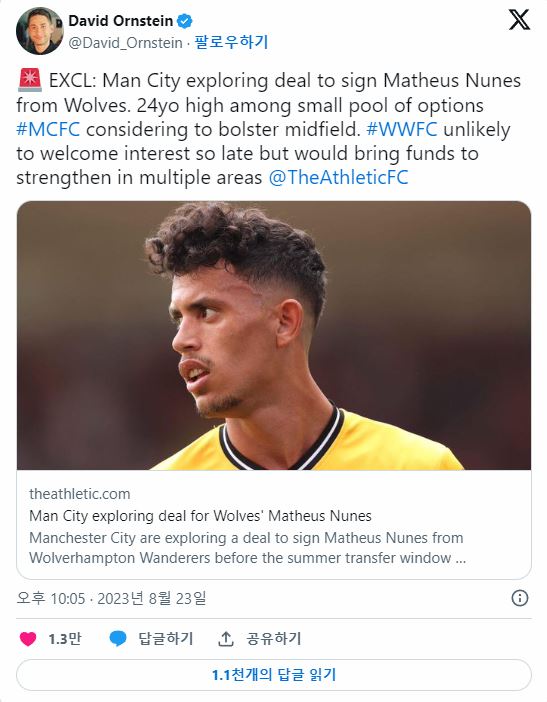Screen dimensions: 547x702
Task: Click 공유하기 share button text
Action: pos(274,638)
